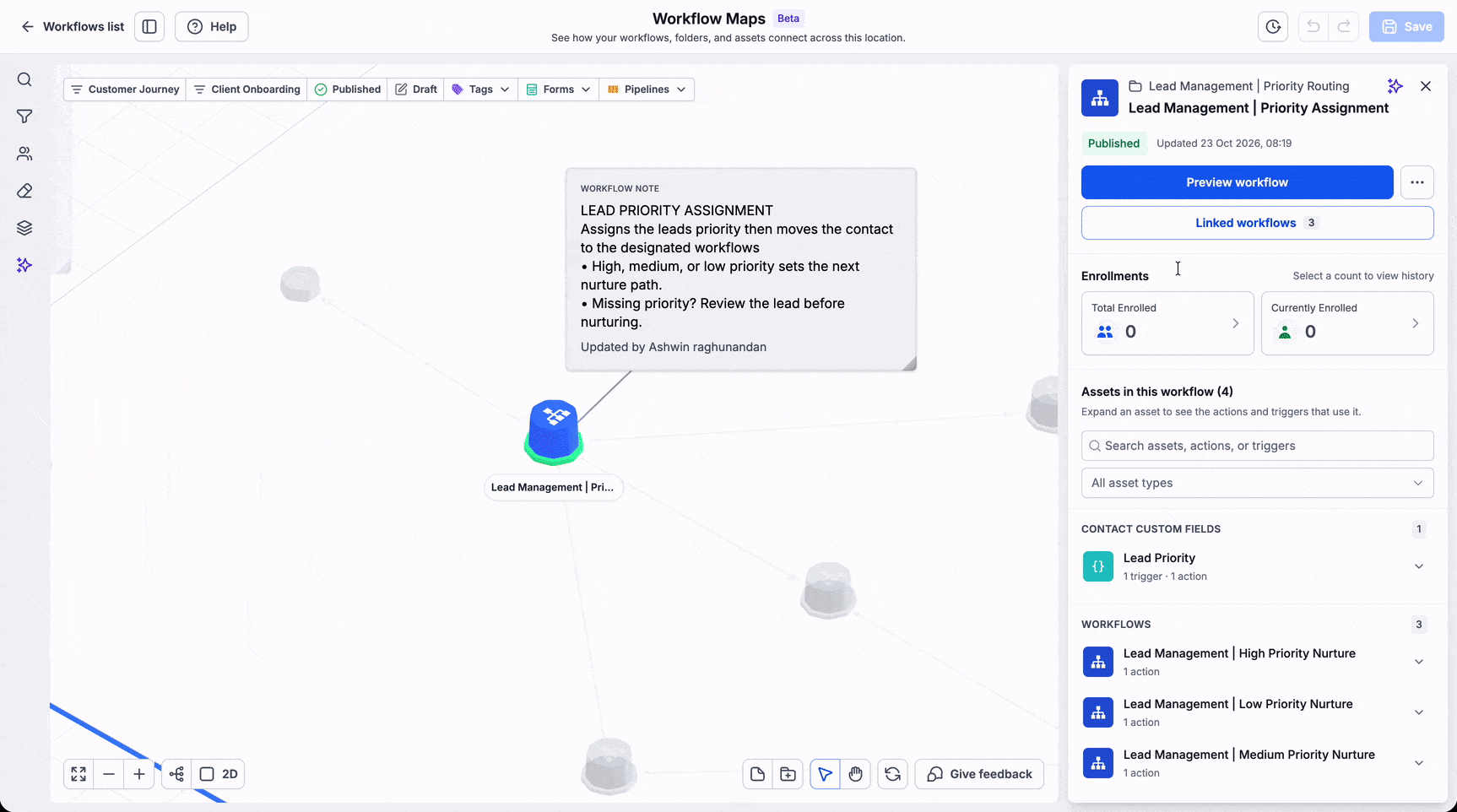Image resolution: width=1457 pixels, height=812 pixels.
Task: Activate the pointer select tool
Action: [x=826, y=774]
